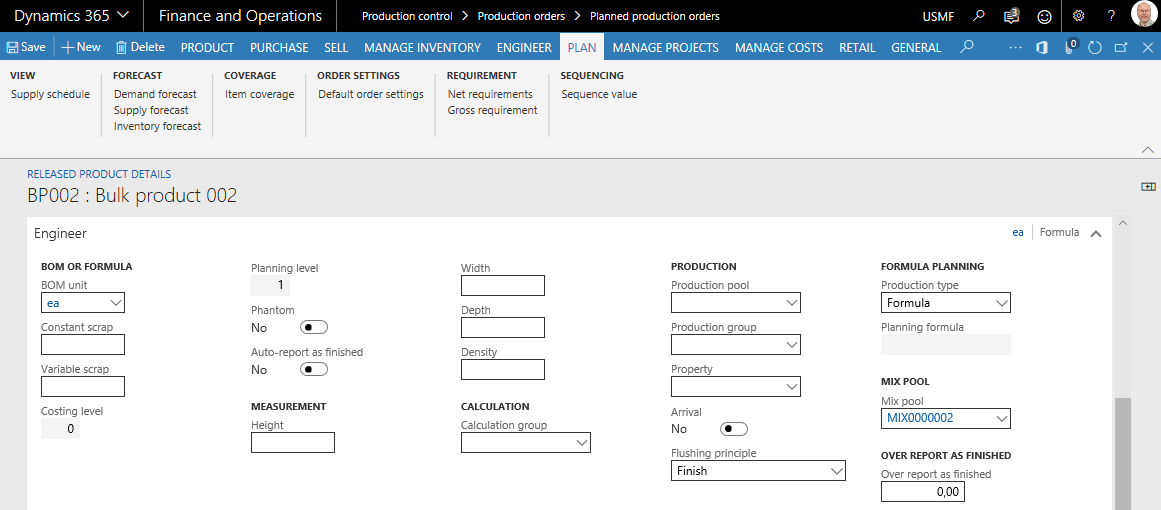Click the USMF company selector
The image size is (1161, 510).
pos(938,16)
